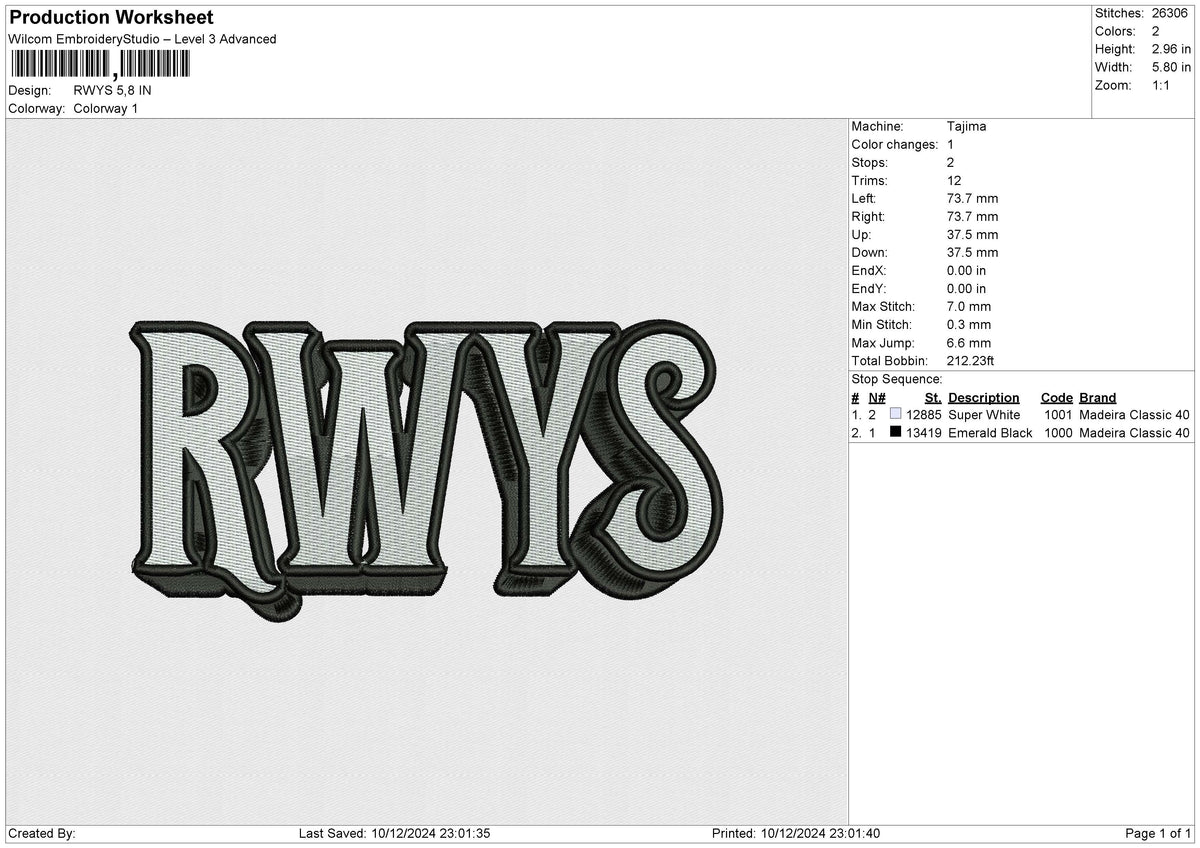1200x848 pixels.
Task: Click the Machine value Tajima
Action: click(x=967, y=126)
